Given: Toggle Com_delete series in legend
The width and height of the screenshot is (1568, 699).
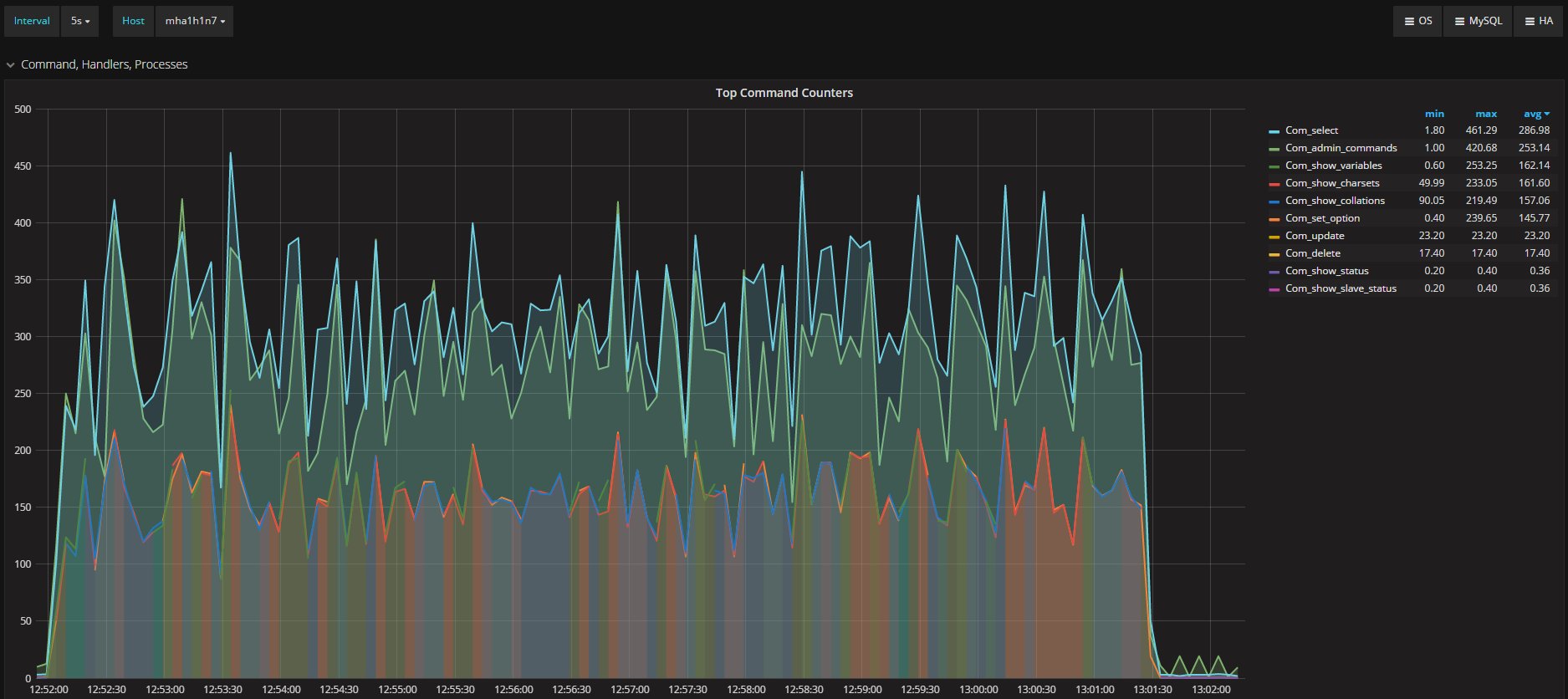Looking at the screenshot, I should [1312, 253].
